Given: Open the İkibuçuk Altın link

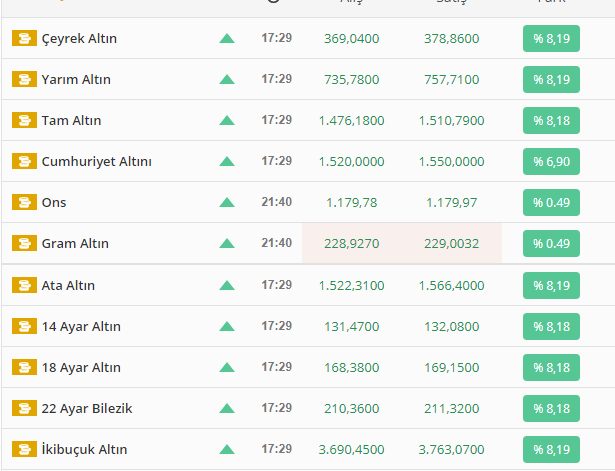Looking at the screenshot, I should click(84, 449).
